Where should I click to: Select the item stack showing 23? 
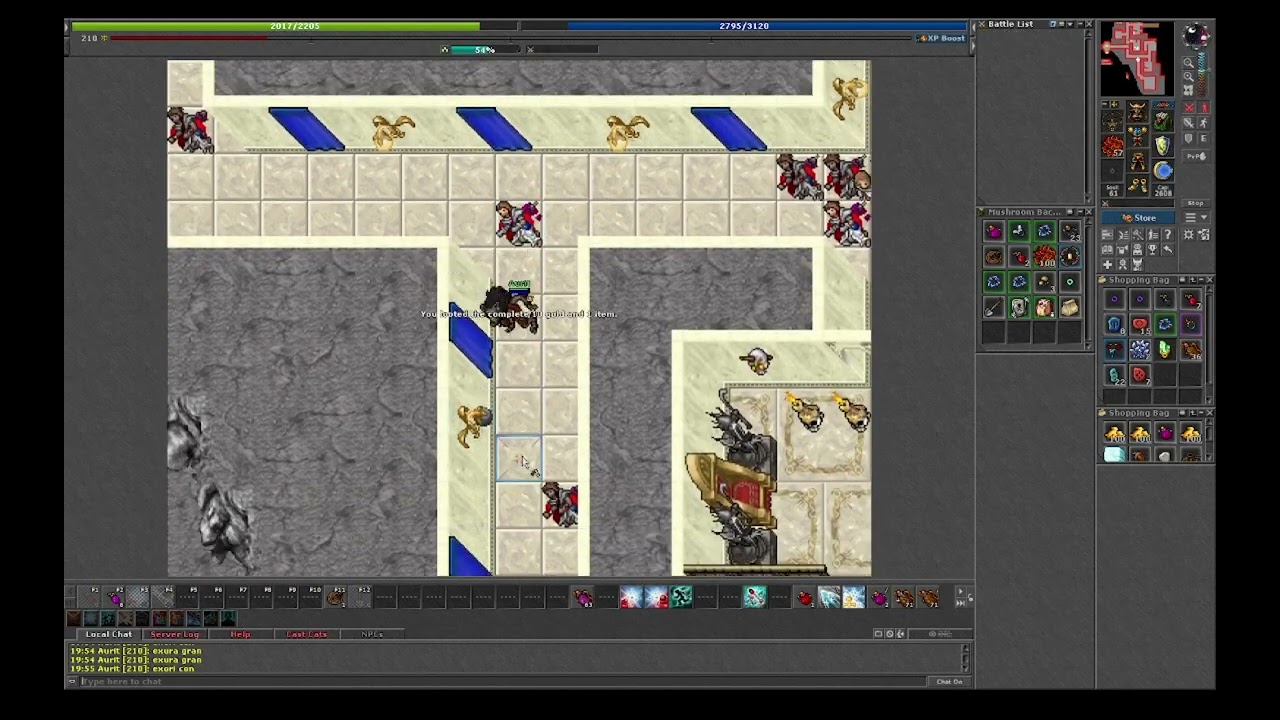[x=1070, y=231]
